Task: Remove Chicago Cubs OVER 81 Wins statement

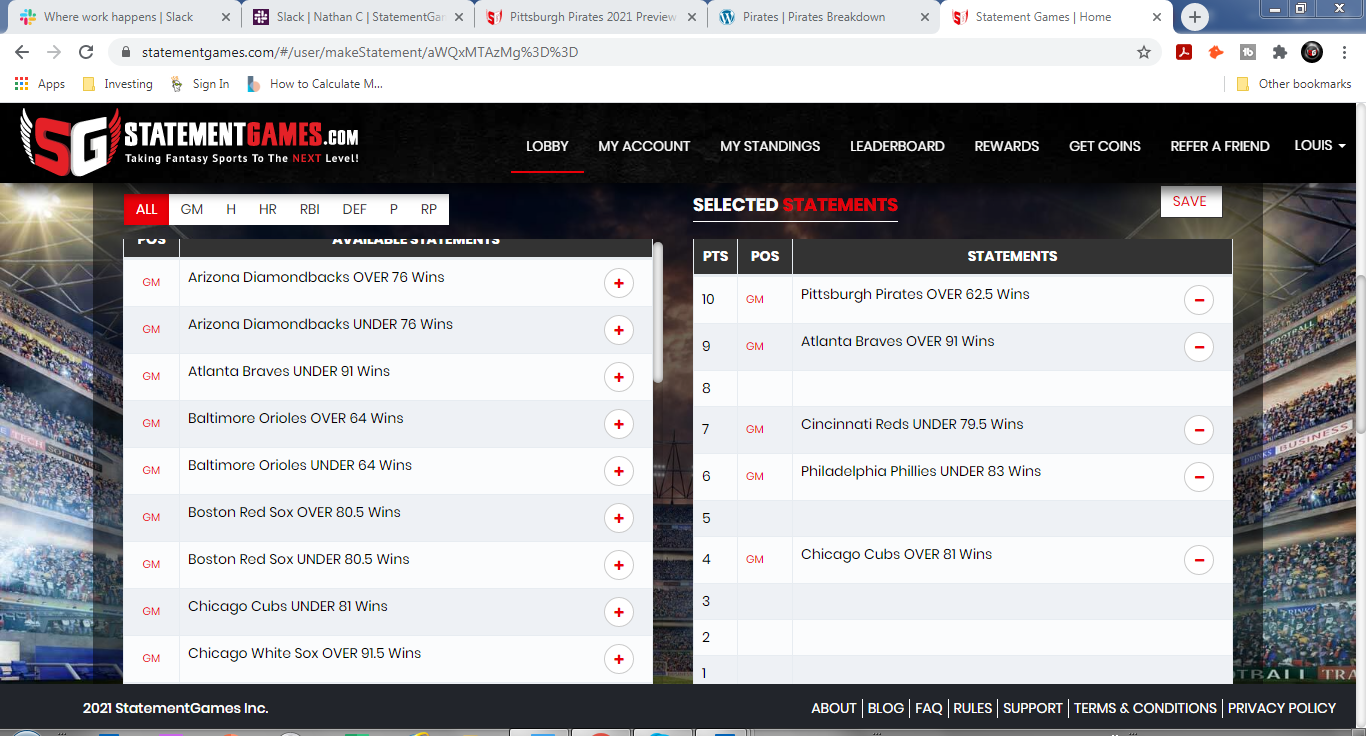Action: pyautogui.click(x=1199, y=560)
